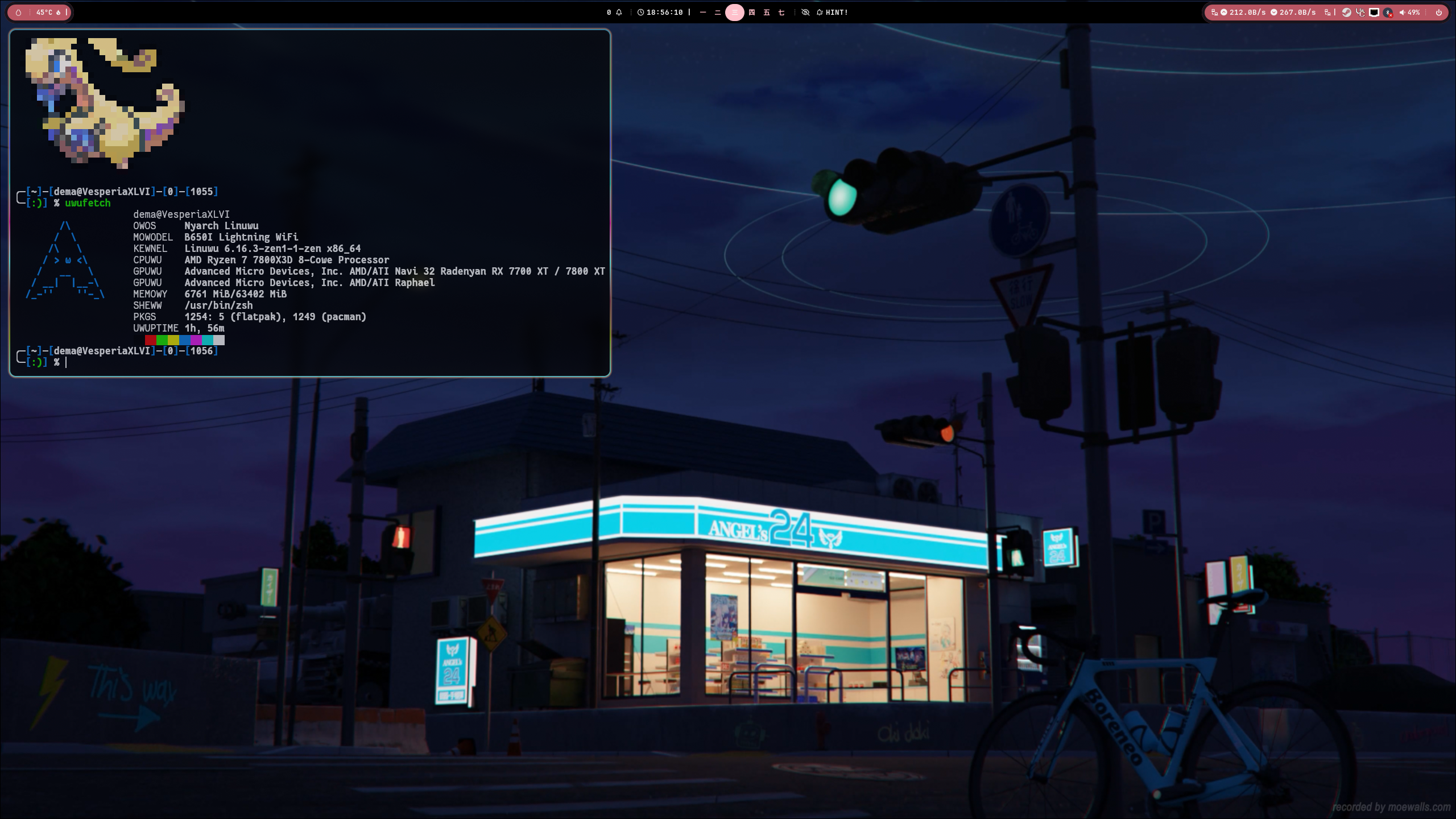This screenshot has height=819, width=1456.
Task: Click the ASCII Arch logo in the terminal
Action: tap(65, 260)
